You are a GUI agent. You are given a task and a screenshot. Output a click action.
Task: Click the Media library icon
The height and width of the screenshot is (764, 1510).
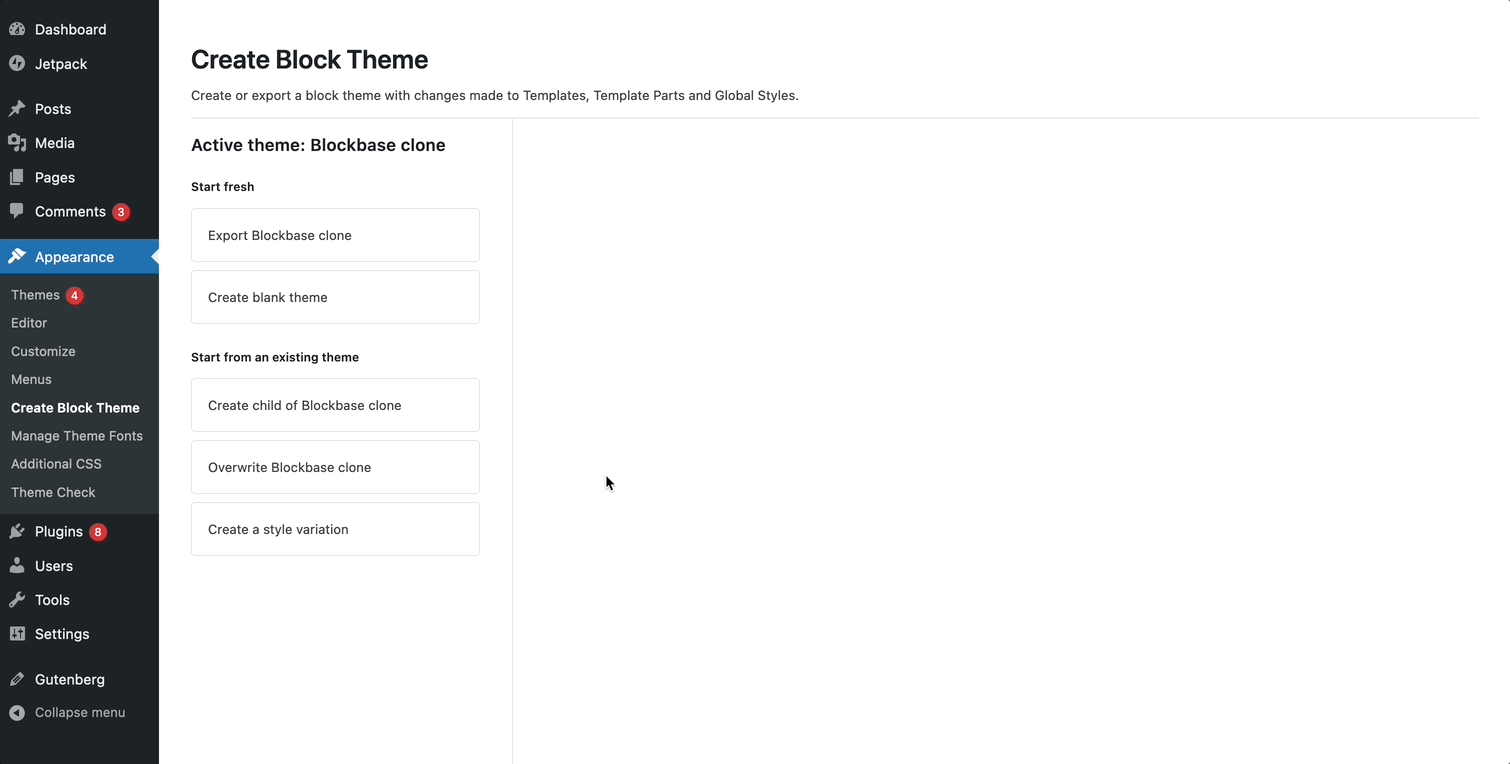(16, 142)
